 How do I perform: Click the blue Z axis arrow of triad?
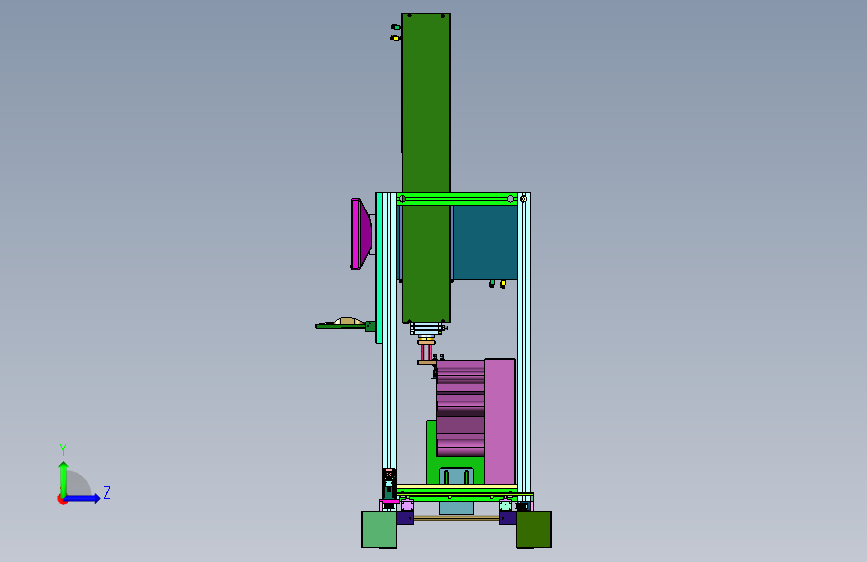pos(83,498)
